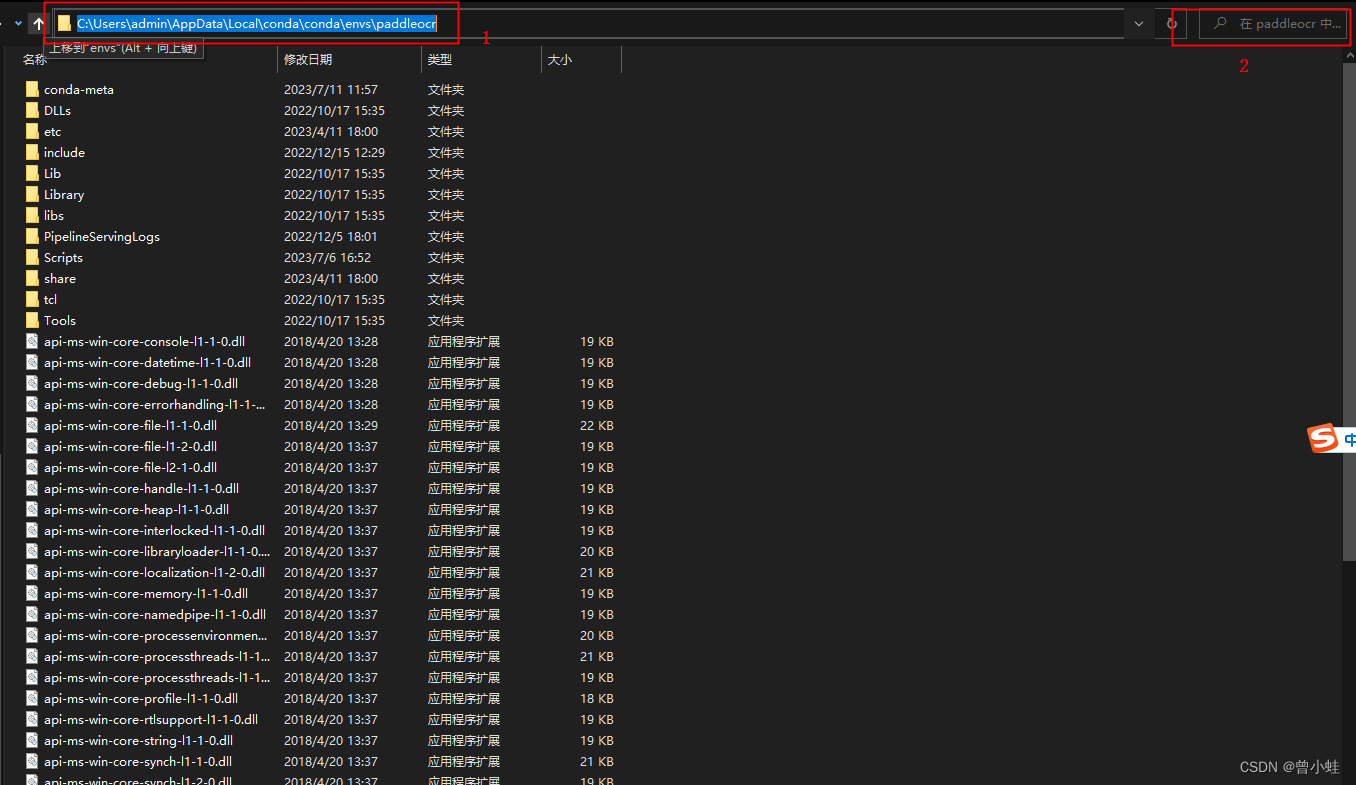Select the Tools folder icon
The image size is (1356, 785).
(32, 321)
